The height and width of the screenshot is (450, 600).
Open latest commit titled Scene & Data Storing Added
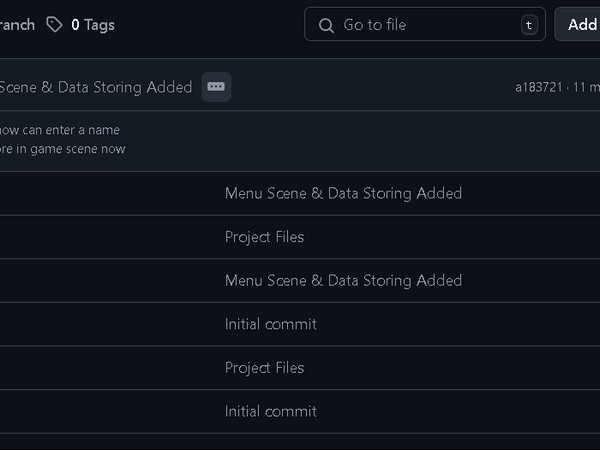pos(96,87)
